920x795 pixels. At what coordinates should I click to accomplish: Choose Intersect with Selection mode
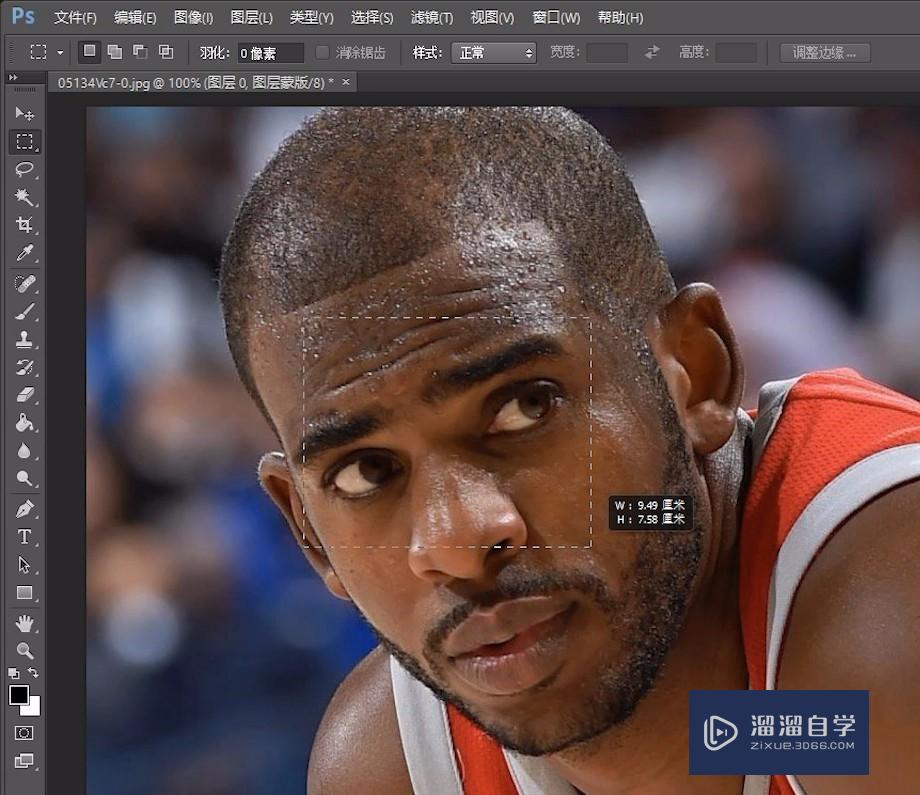pos(166,52)
